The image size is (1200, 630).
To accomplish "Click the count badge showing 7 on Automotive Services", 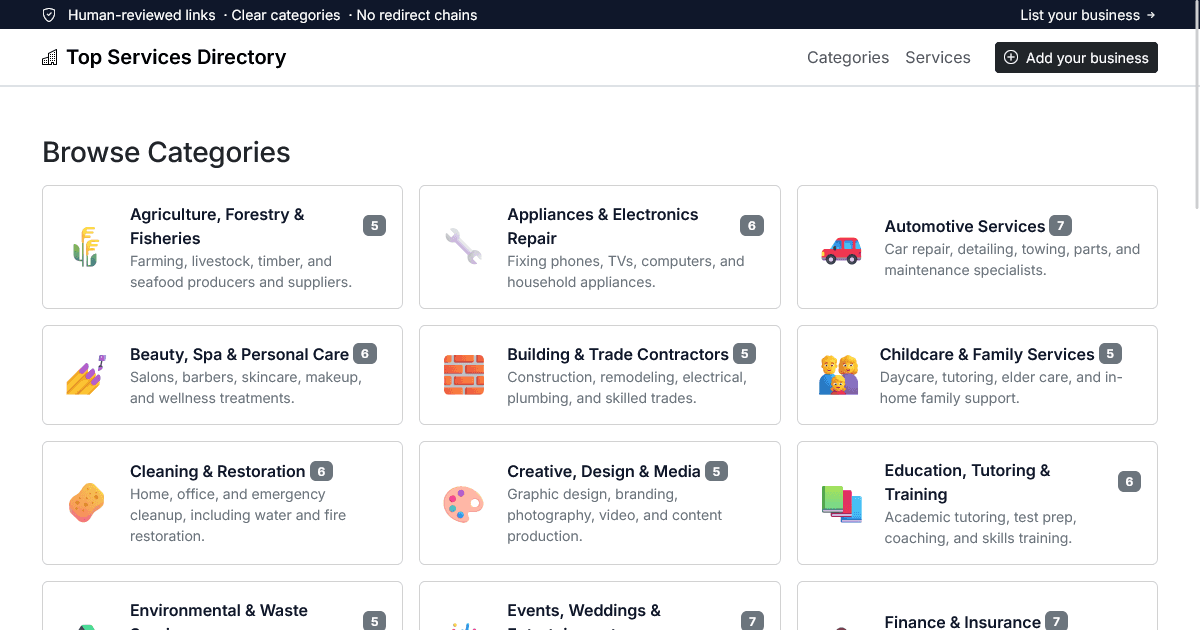I will 1060,225.
